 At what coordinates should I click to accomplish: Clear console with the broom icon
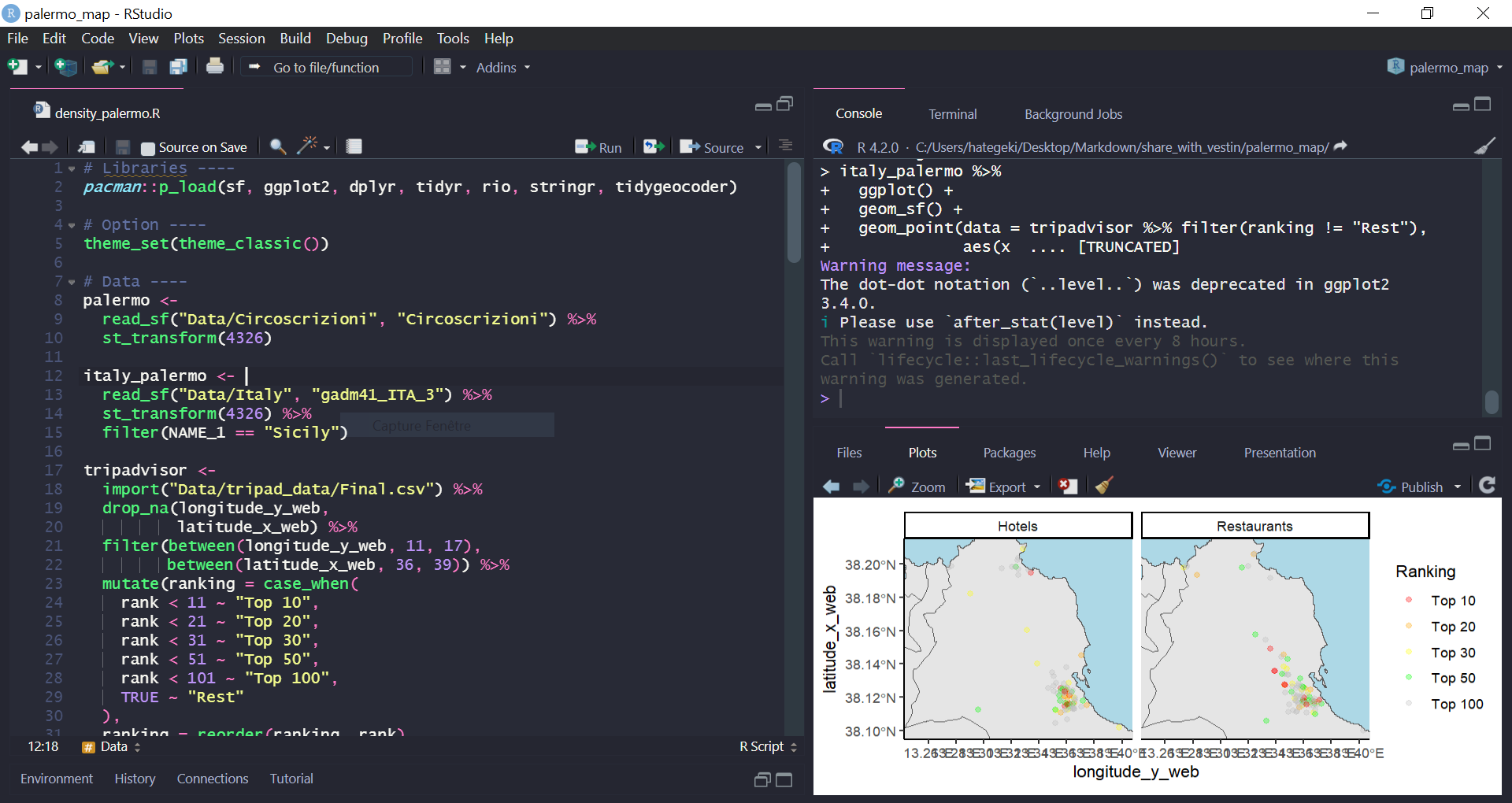click(x=1484, y=146)
